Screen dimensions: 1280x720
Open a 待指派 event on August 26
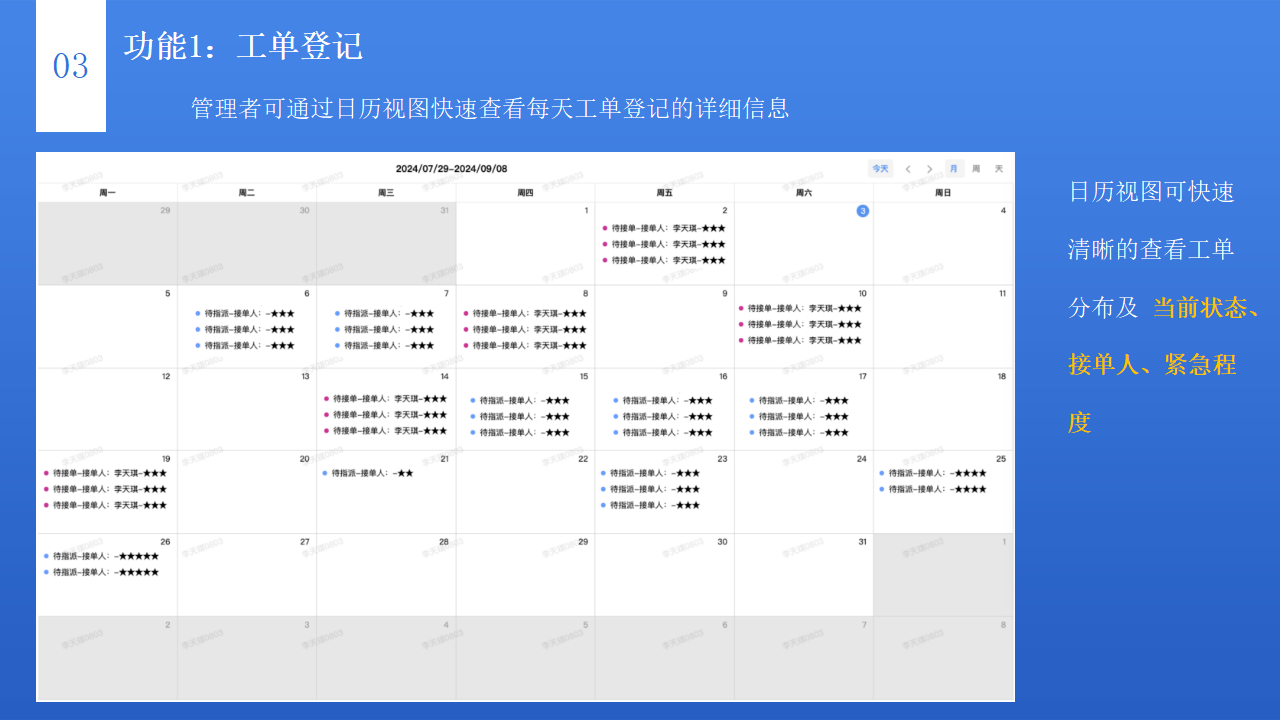tap(100, 556)
